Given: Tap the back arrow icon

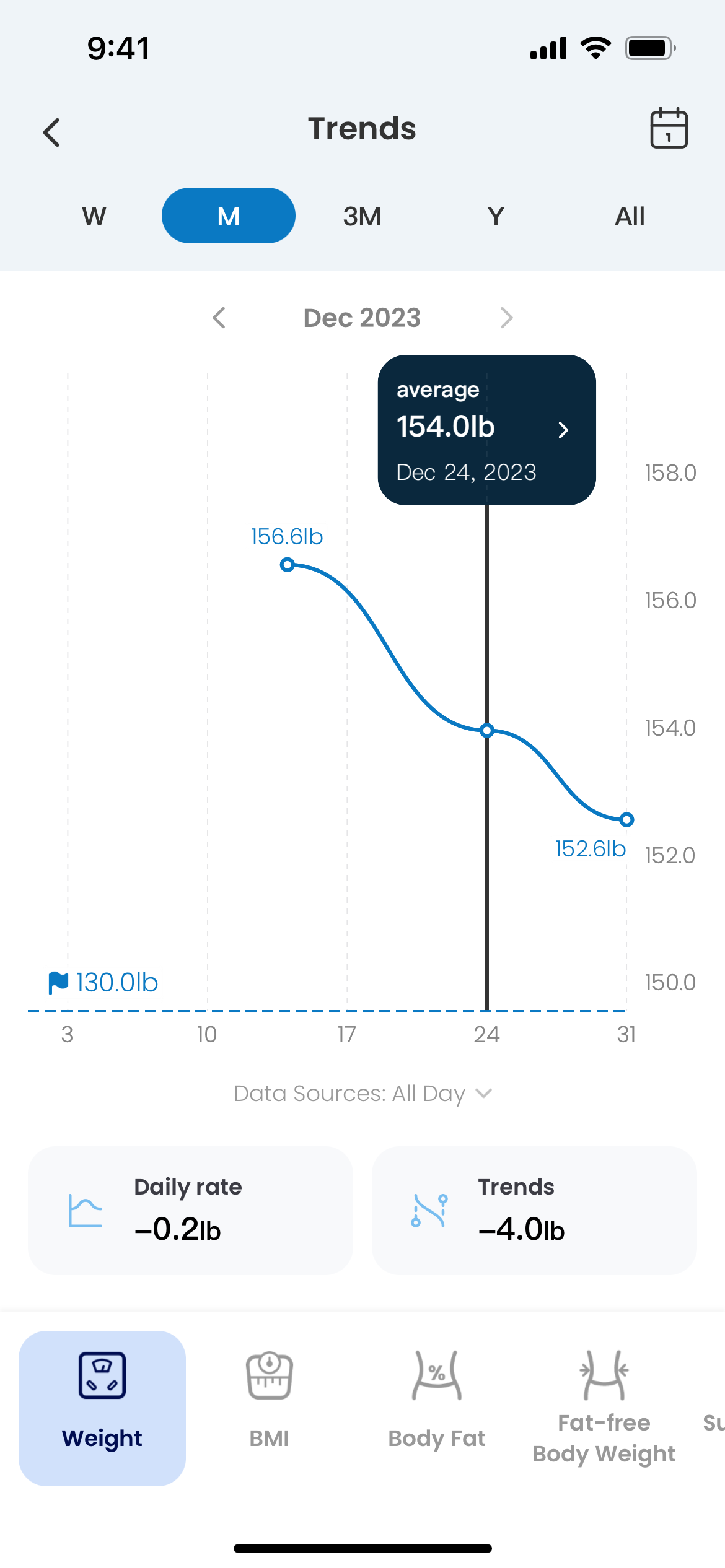Looking at the screenshot, I should (52, 133).
